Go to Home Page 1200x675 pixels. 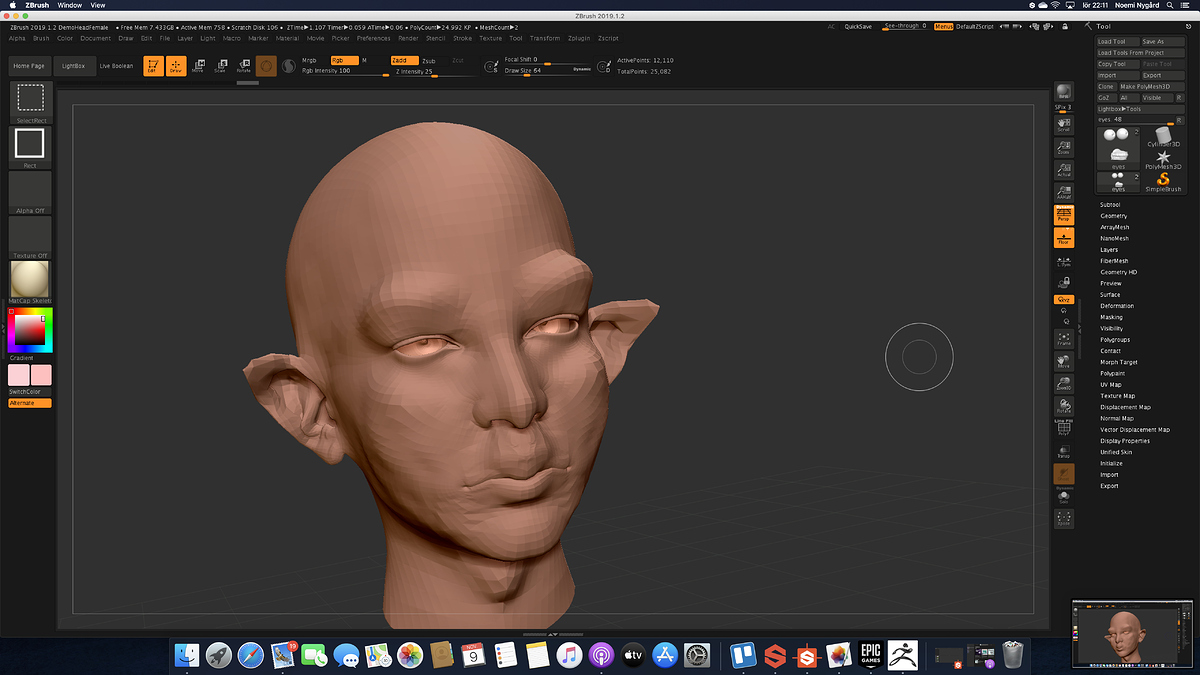click(29, 66)
